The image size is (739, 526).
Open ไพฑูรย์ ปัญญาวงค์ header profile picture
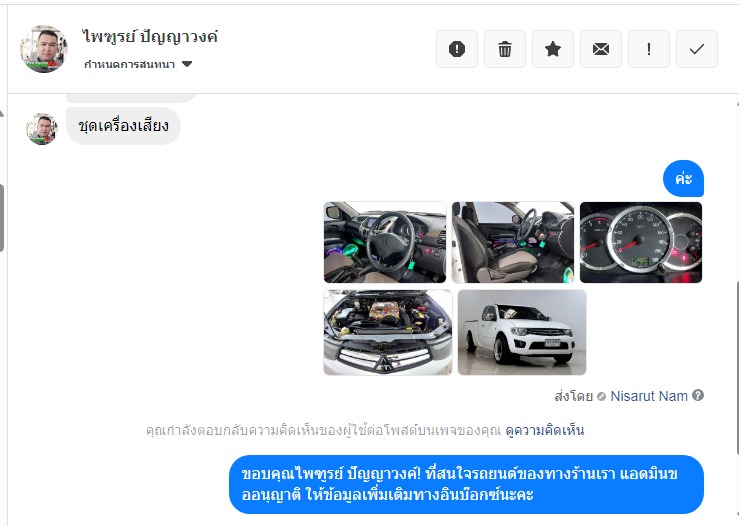pos(44,49)
